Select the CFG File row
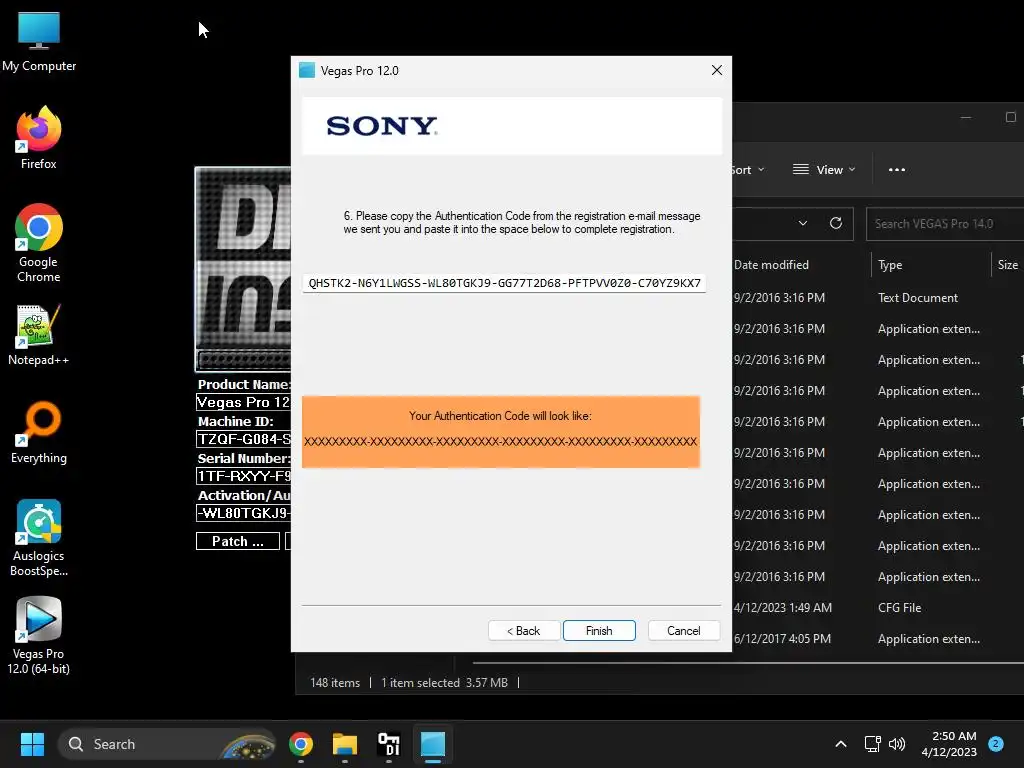This screenshot has width=1024, height=768. click(x=878, y=608)
